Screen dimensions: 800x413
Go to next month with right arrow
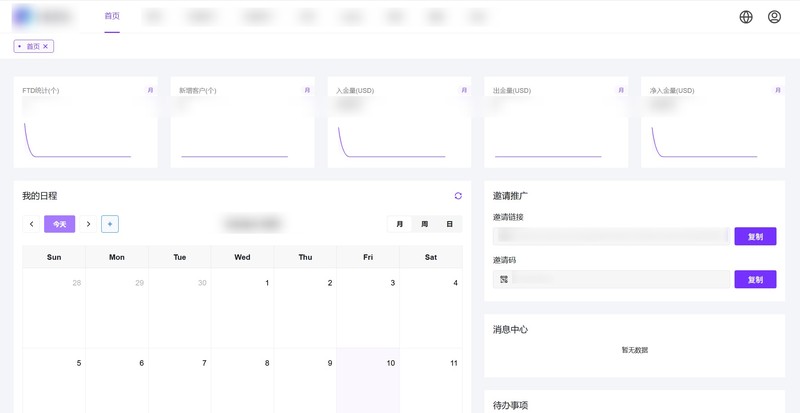tap(88, 224)
